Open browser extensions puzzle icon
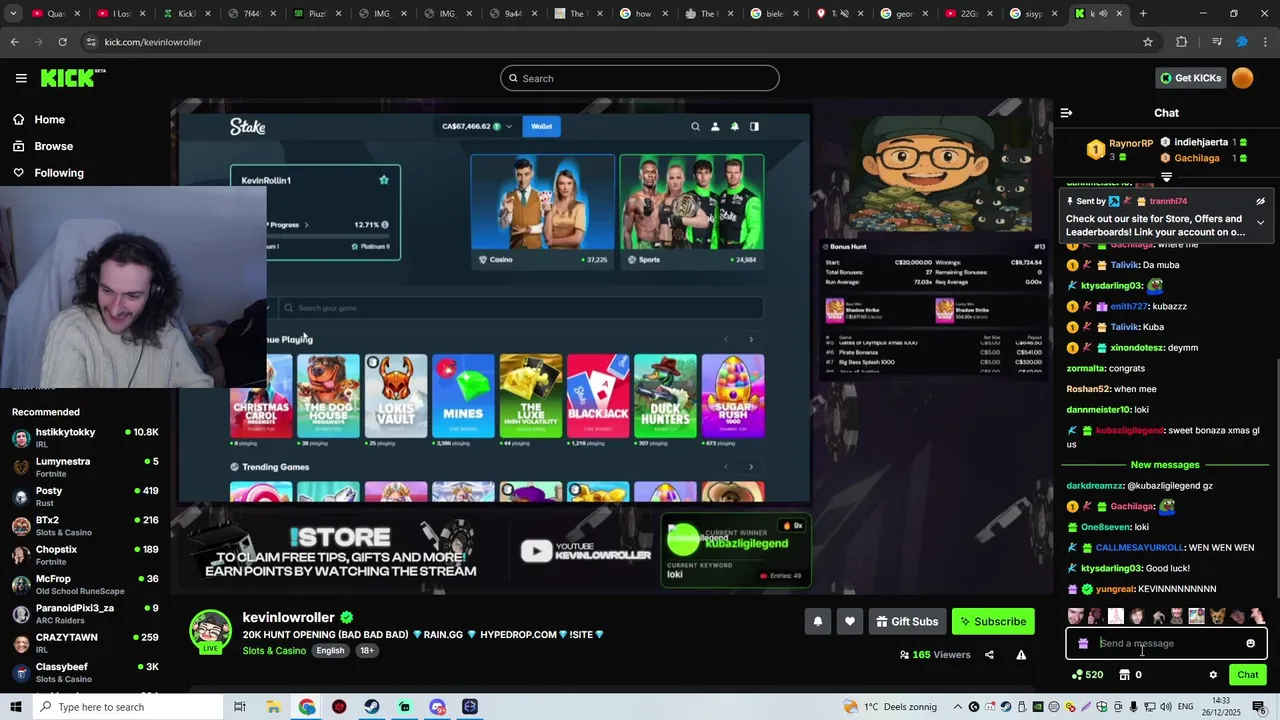The height and width of the screenshot is (720, 1280). pos(1182,42)
